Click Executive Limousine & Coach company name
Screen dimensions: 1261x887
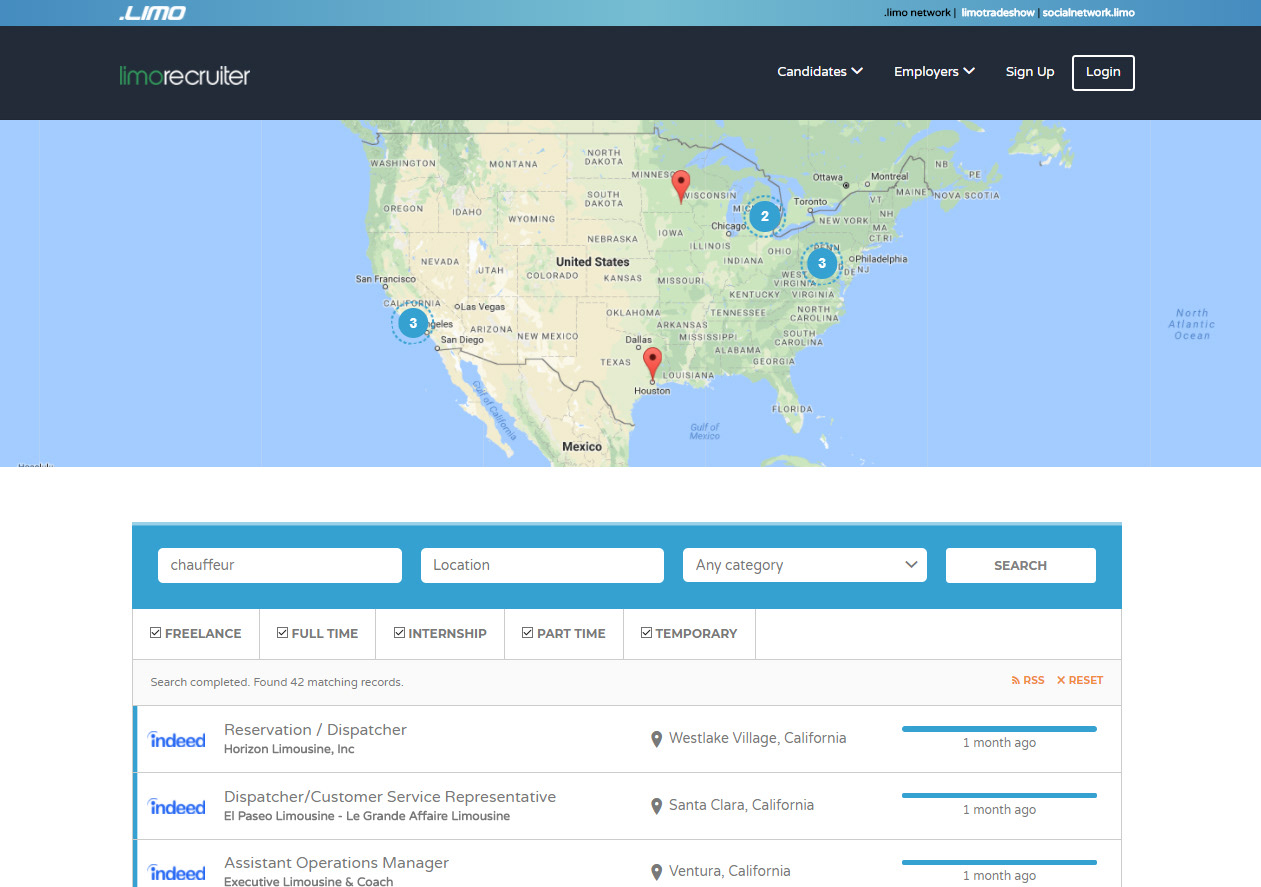[308, 881]
